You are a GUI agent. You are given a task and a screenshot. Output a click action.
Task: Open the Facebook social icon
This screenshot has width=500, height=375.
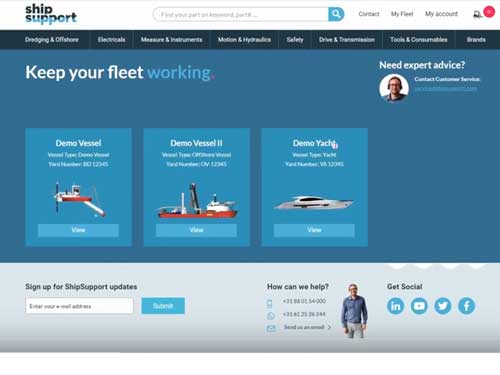[467, 306]
